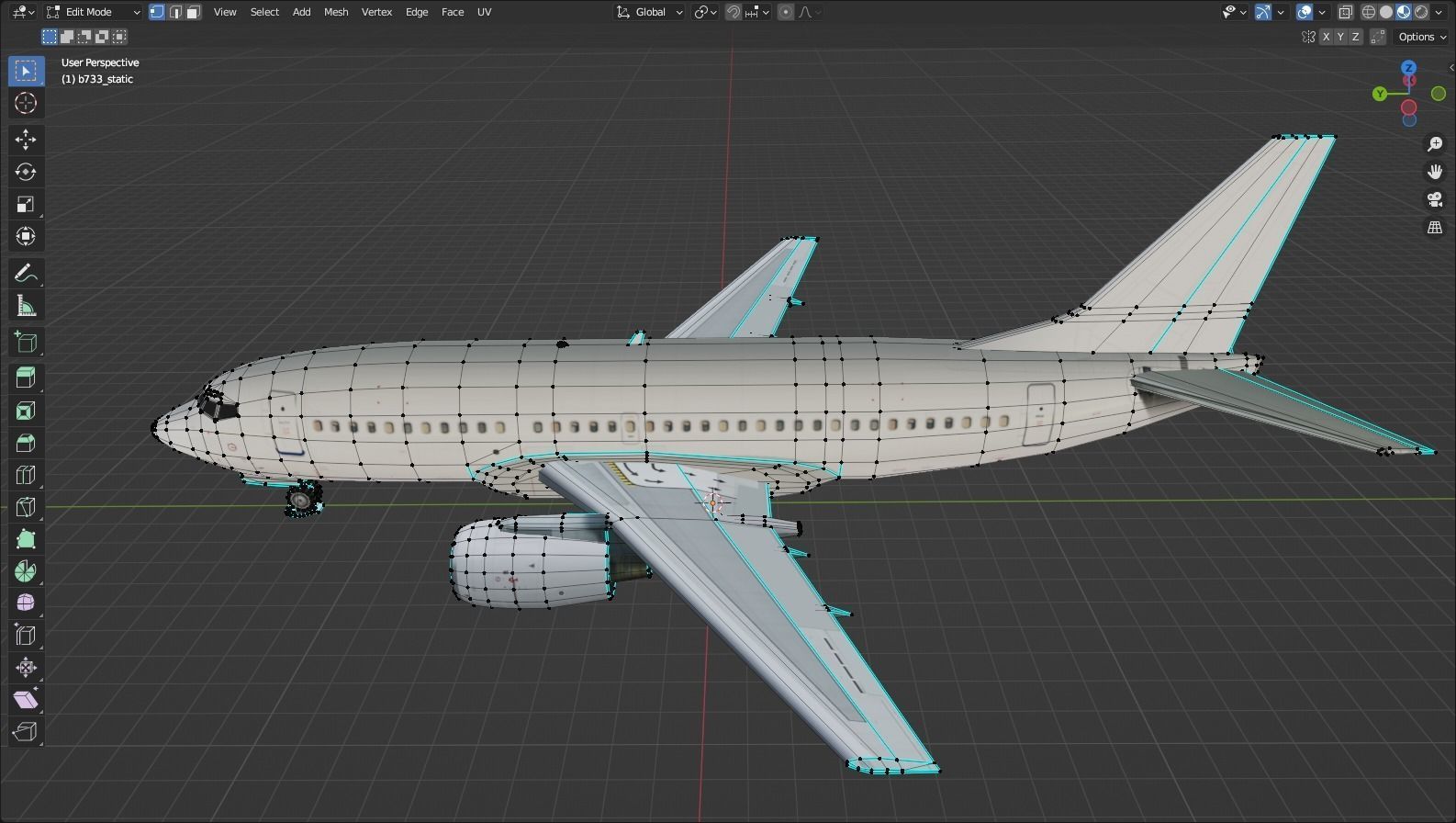Select the Inset Faces tool
This screenshot has height=823, width=1456.
(x=26, y=411)
